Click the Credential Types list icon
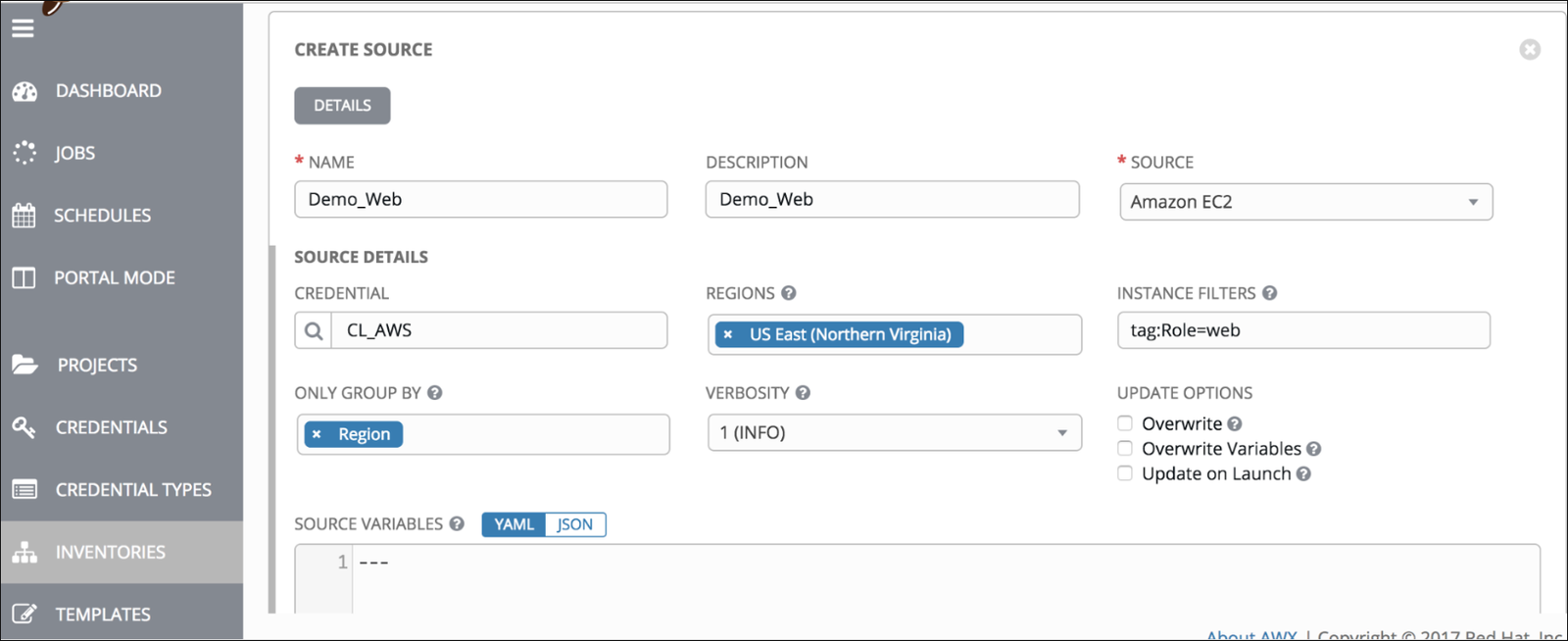 tap(24, 489)
